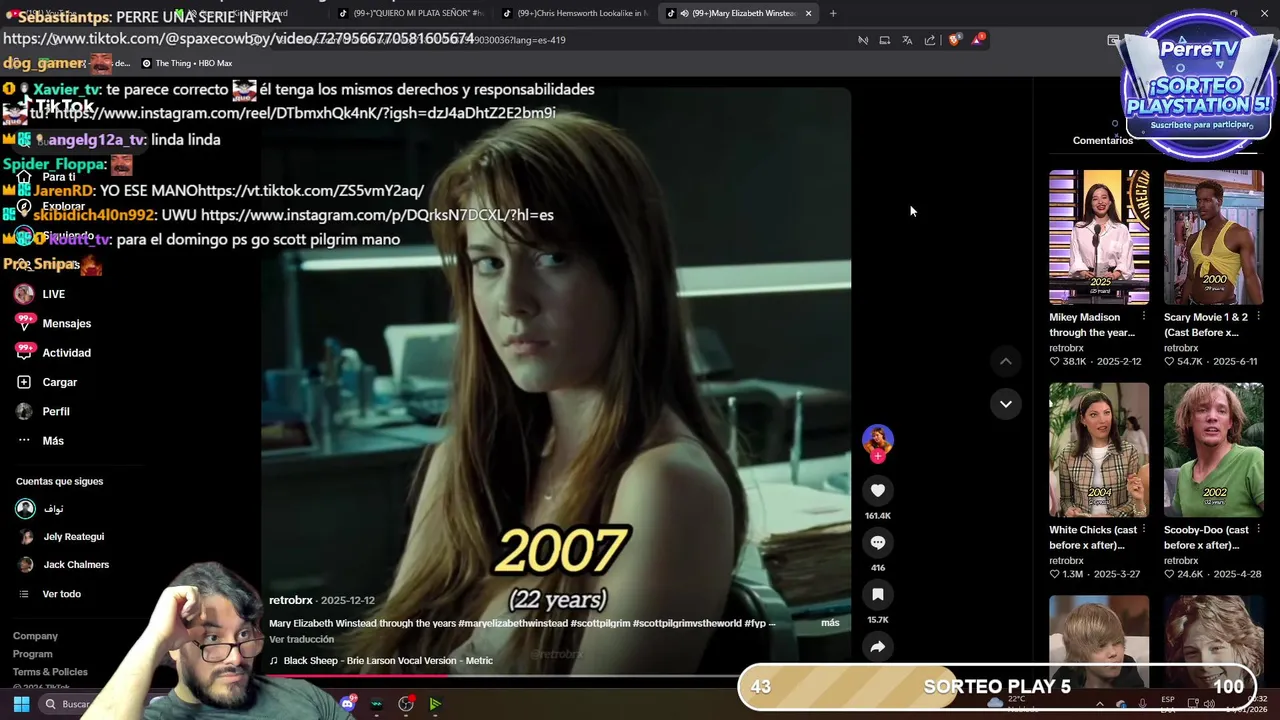The image size is (1280, 720).
Task: Open options dots for White Chicks video
Action: 1144,529
